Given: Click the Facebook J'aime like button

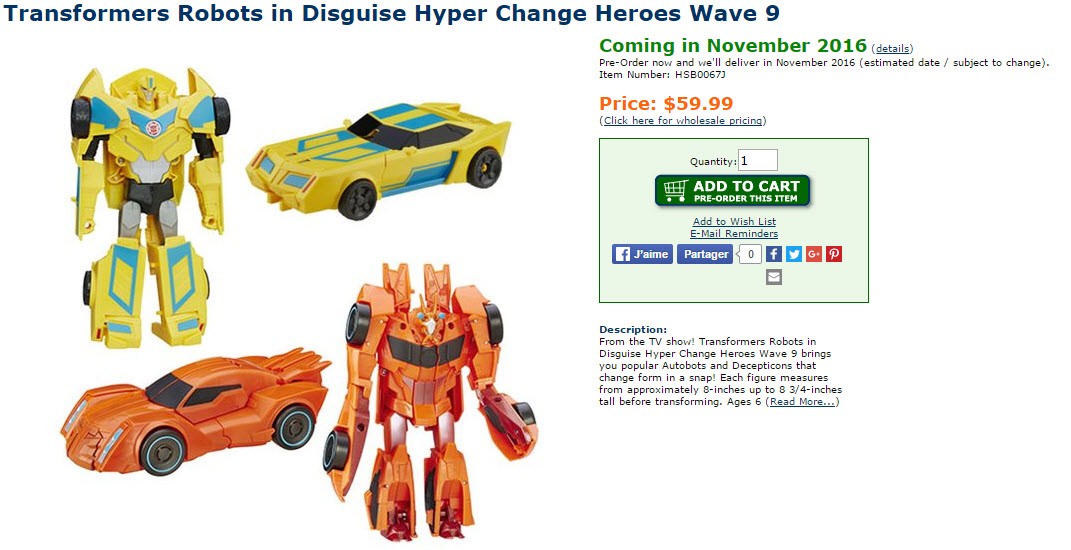Looking at the screenshot, I should click(642, 254).
